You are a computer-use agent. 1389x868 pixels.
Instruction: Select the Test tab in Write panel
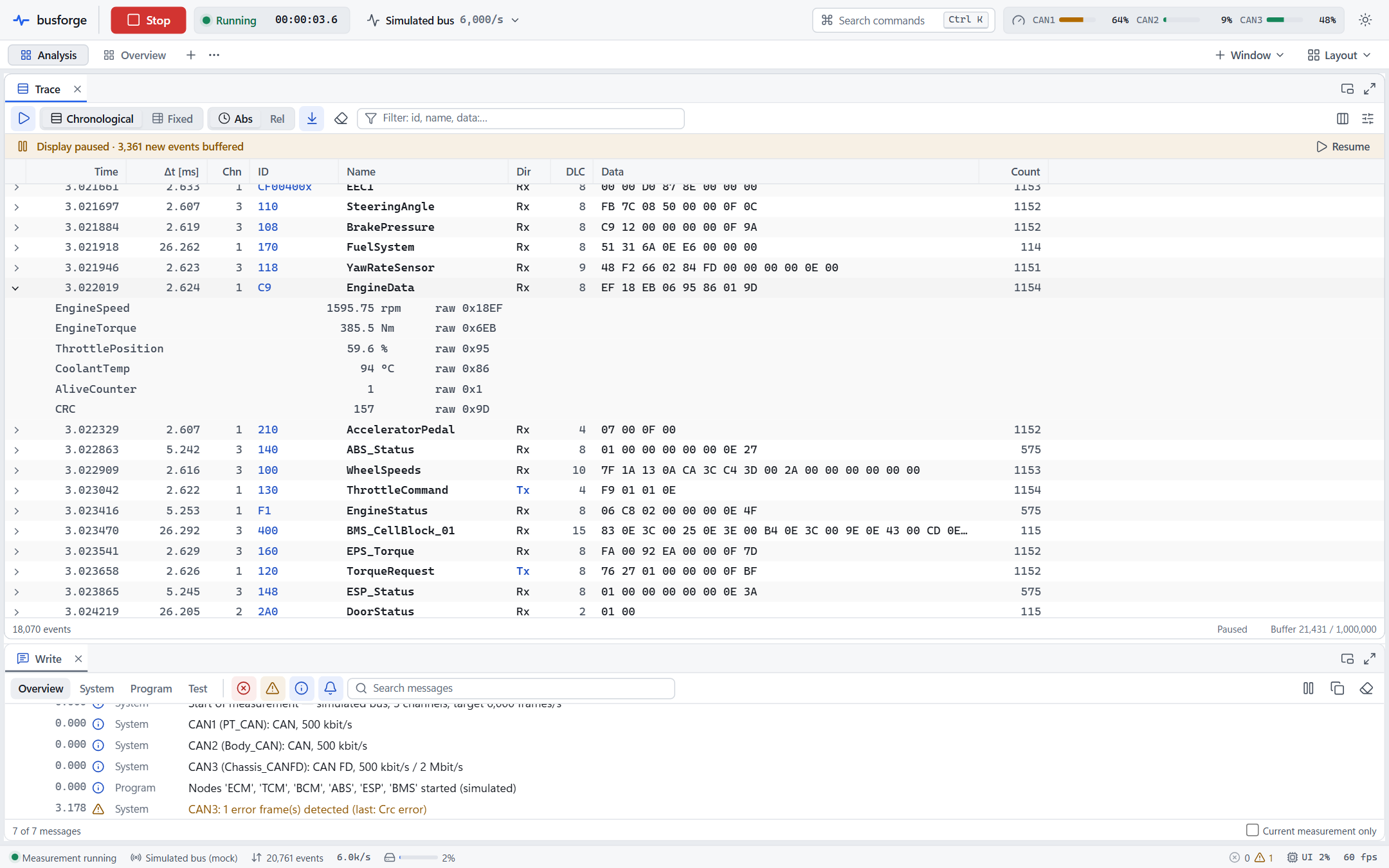pyautogui.click(x=197, y=689)
